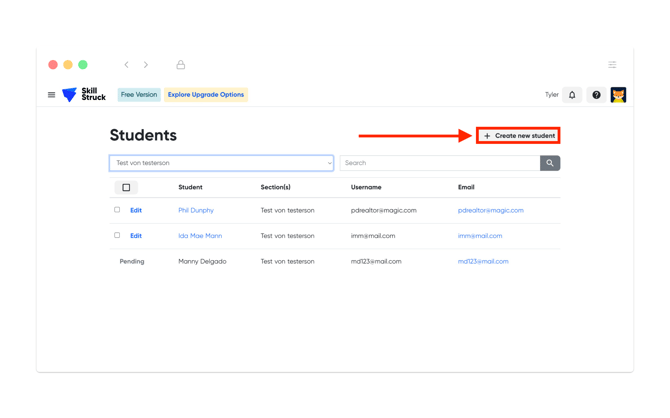The width and height of the screenshot is (670, 418).
Task: Open the help question mark icon
Action: 596,95
